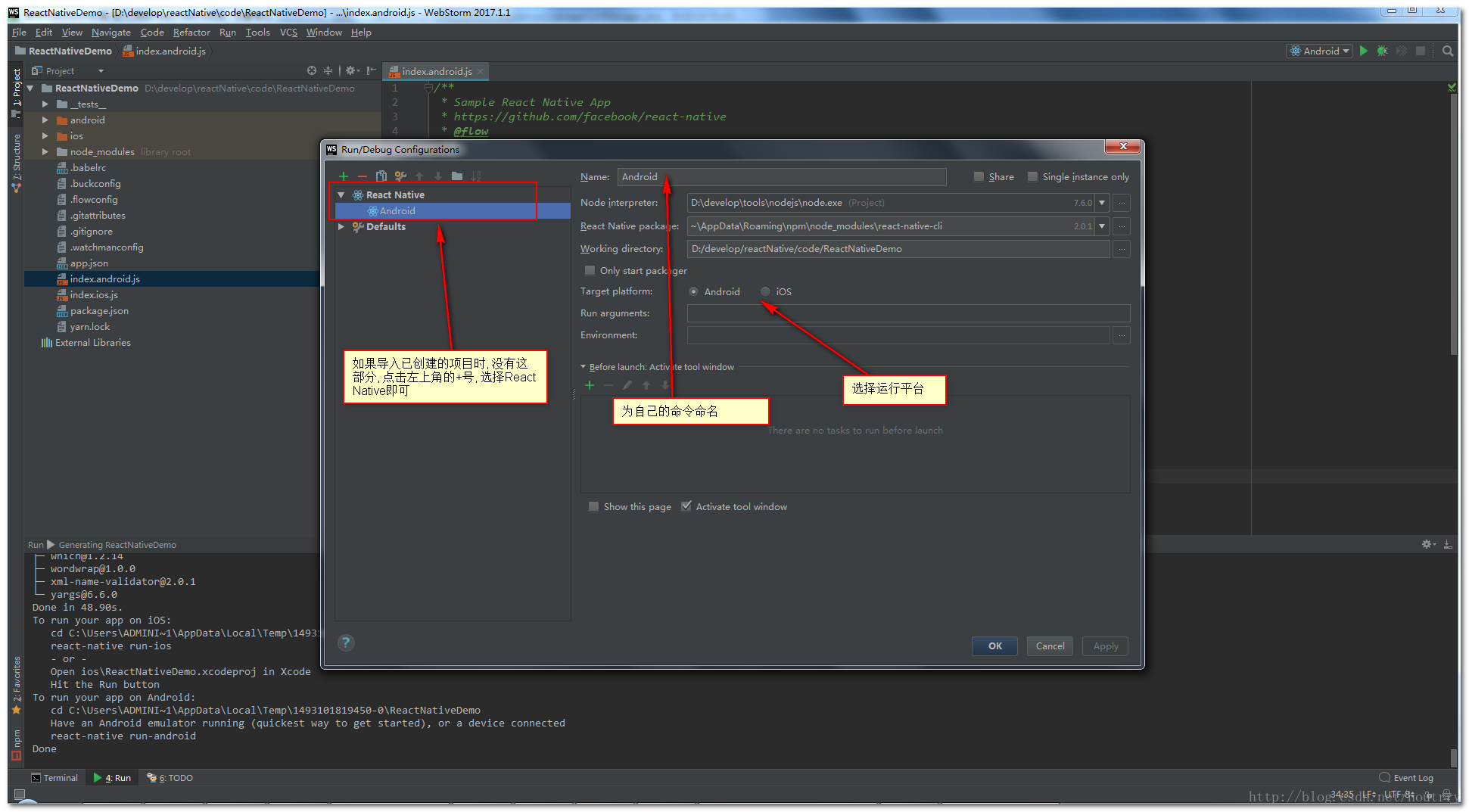The height and width of the screenshot is (812, 1469).
Task: Check Only start packager option
Action: click(x=590, y=270)
